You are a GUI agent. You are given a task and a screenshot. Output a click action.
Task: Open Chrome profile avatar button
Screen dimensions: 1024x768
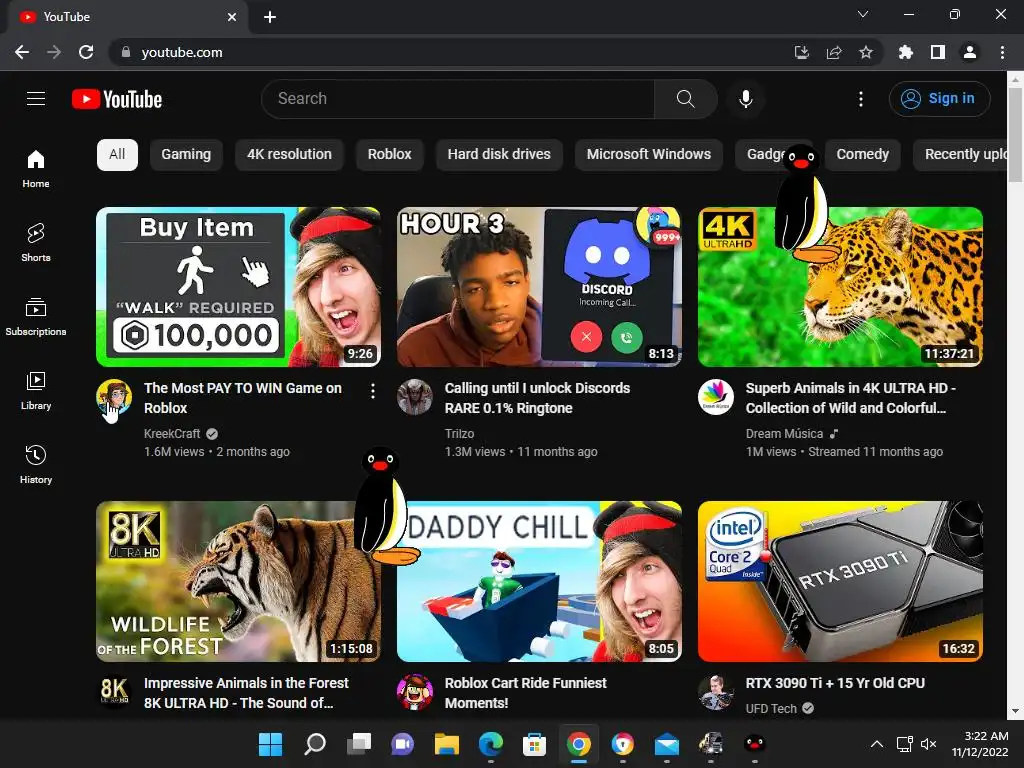(x=969, y=52)
